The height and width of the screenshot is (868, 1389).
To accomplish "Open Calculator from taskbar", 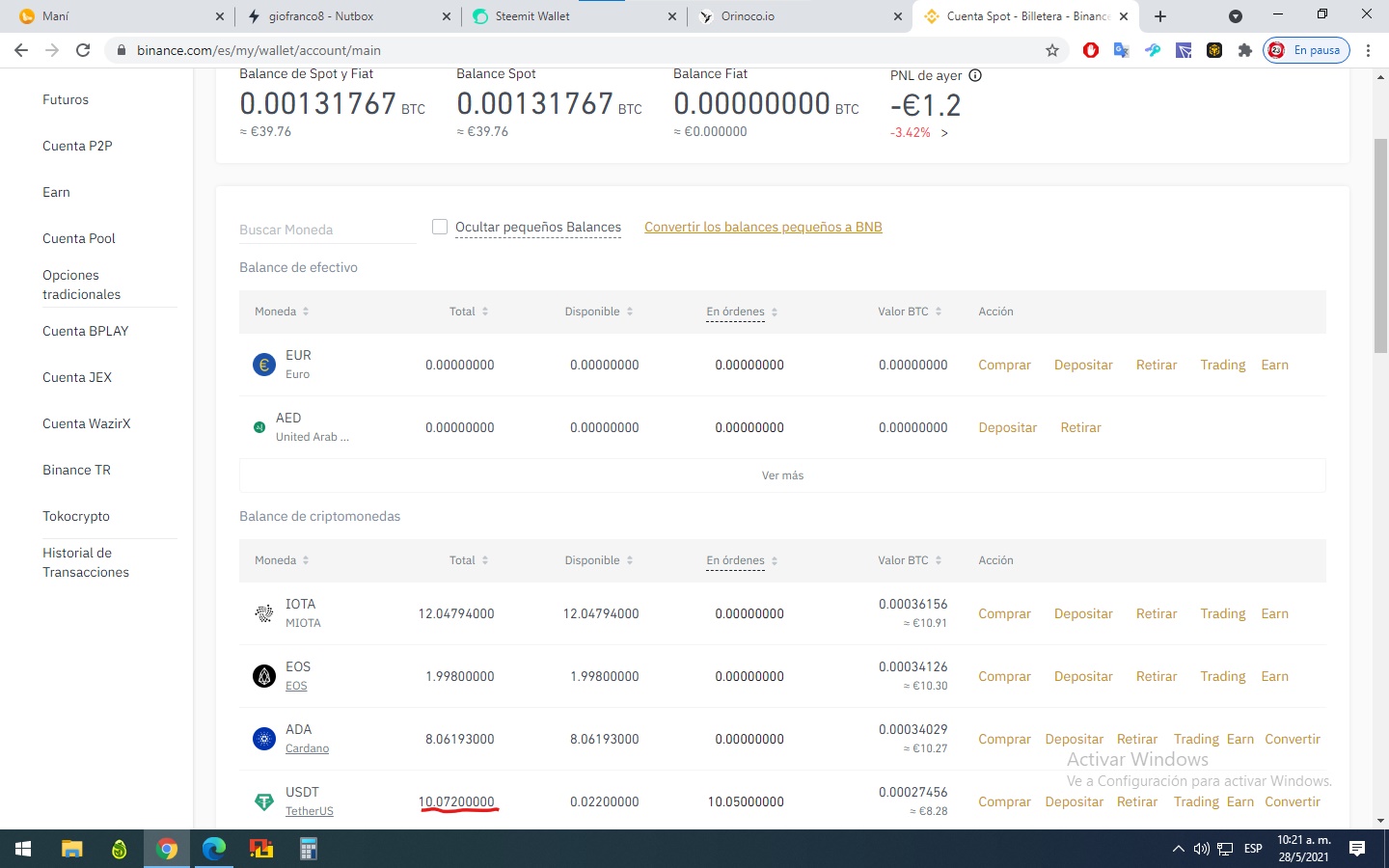I will tap(309, 849).
